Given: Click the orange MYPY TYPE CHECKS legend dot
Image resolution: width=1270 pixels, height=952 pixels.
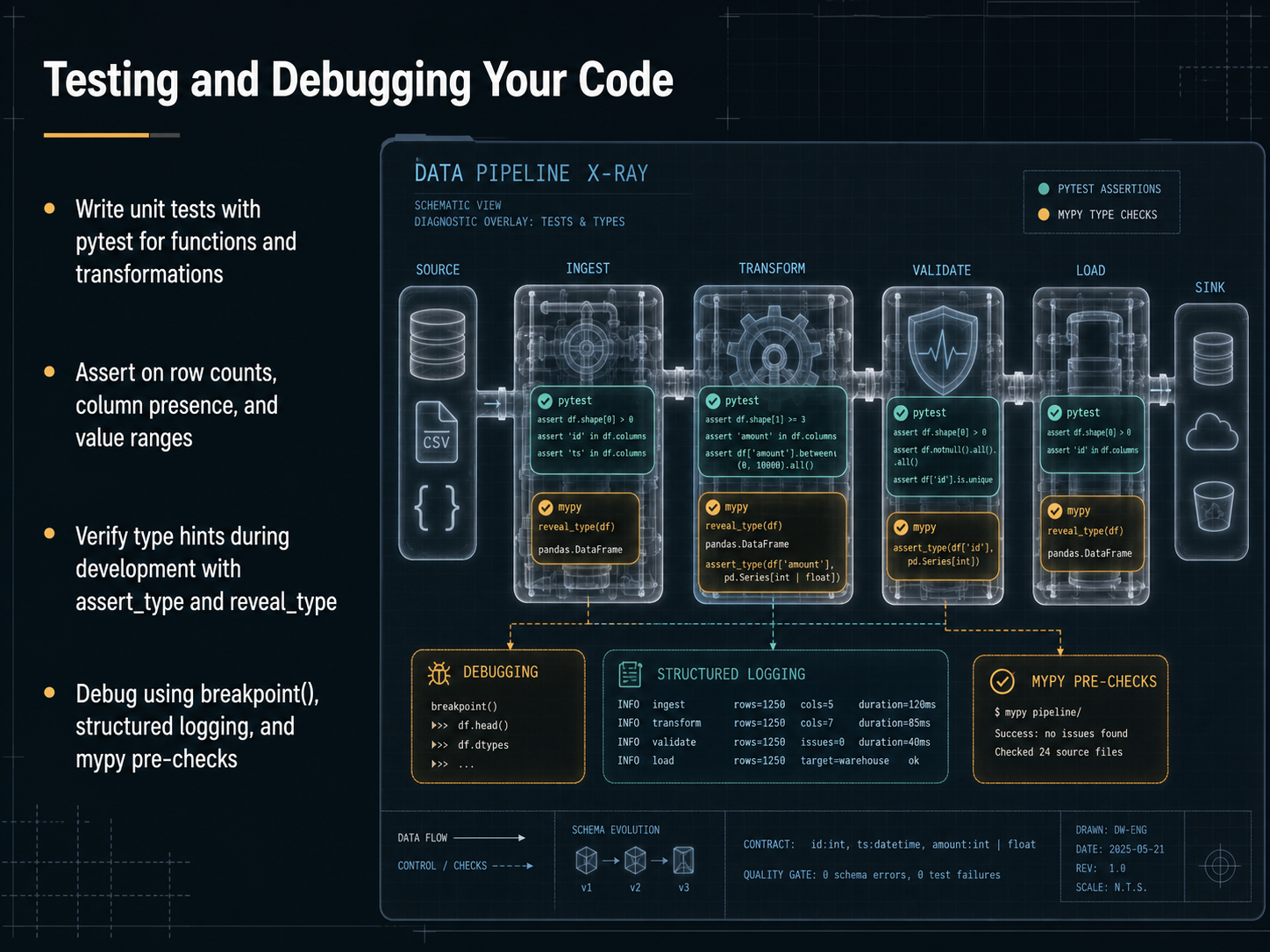Looking at the screenshot, I should click(x=1044, y=214).
